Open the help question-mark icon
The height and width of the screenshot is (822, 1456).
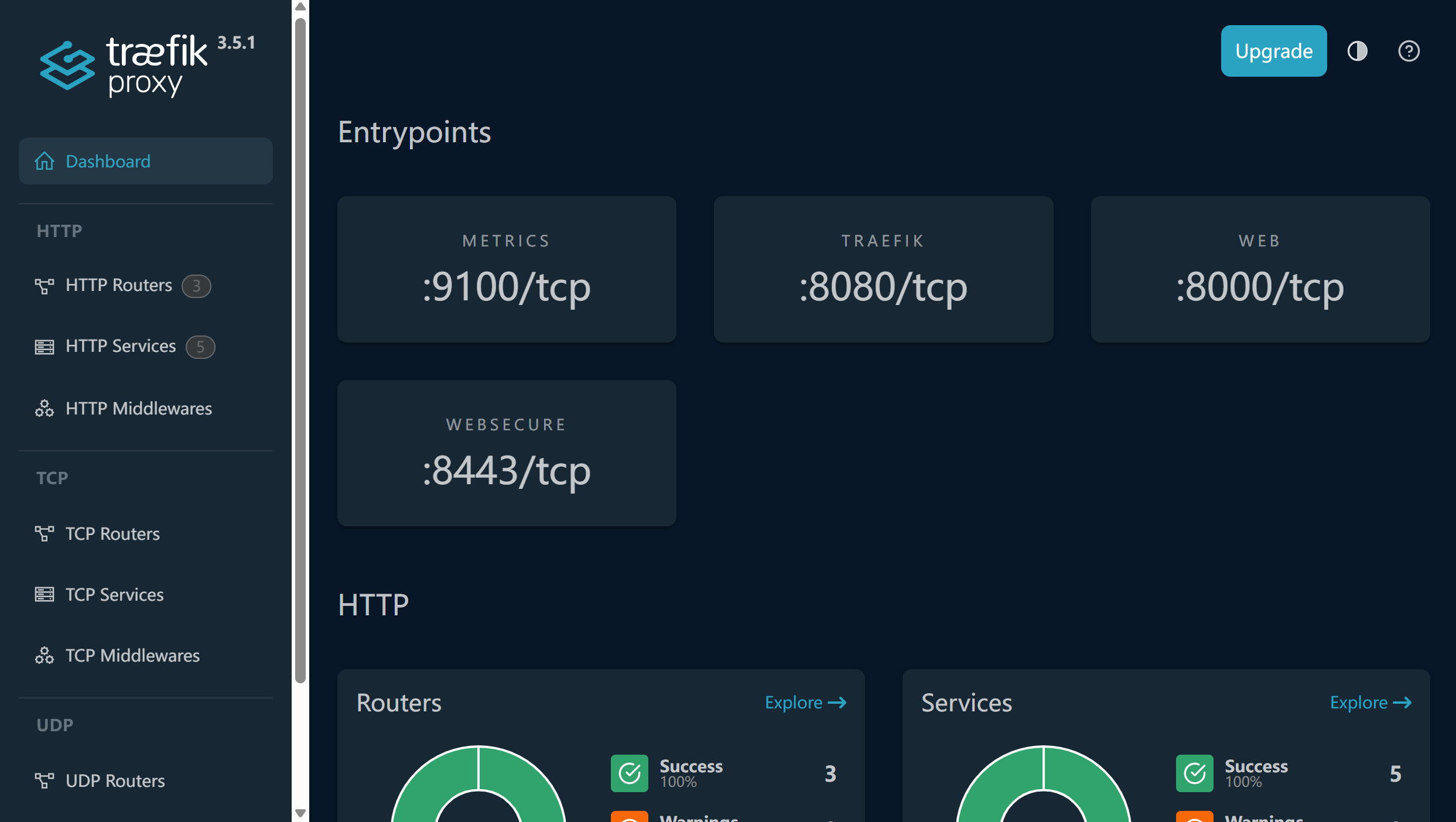coord(1408,52)
